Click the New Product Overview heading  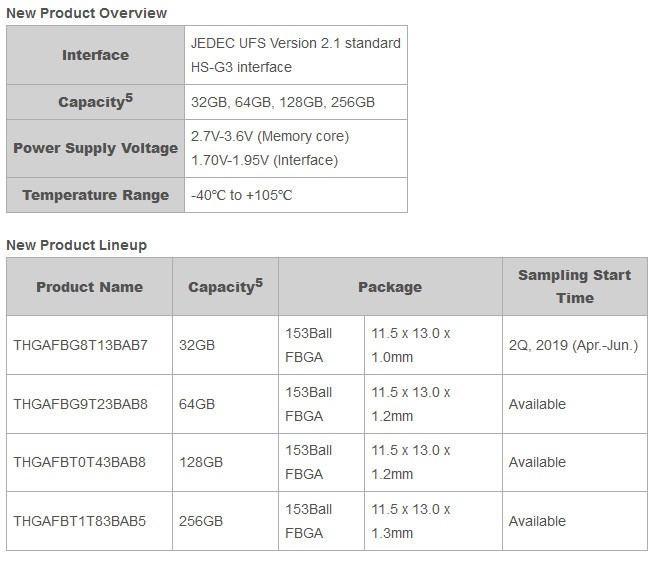[x=87, y=13]
